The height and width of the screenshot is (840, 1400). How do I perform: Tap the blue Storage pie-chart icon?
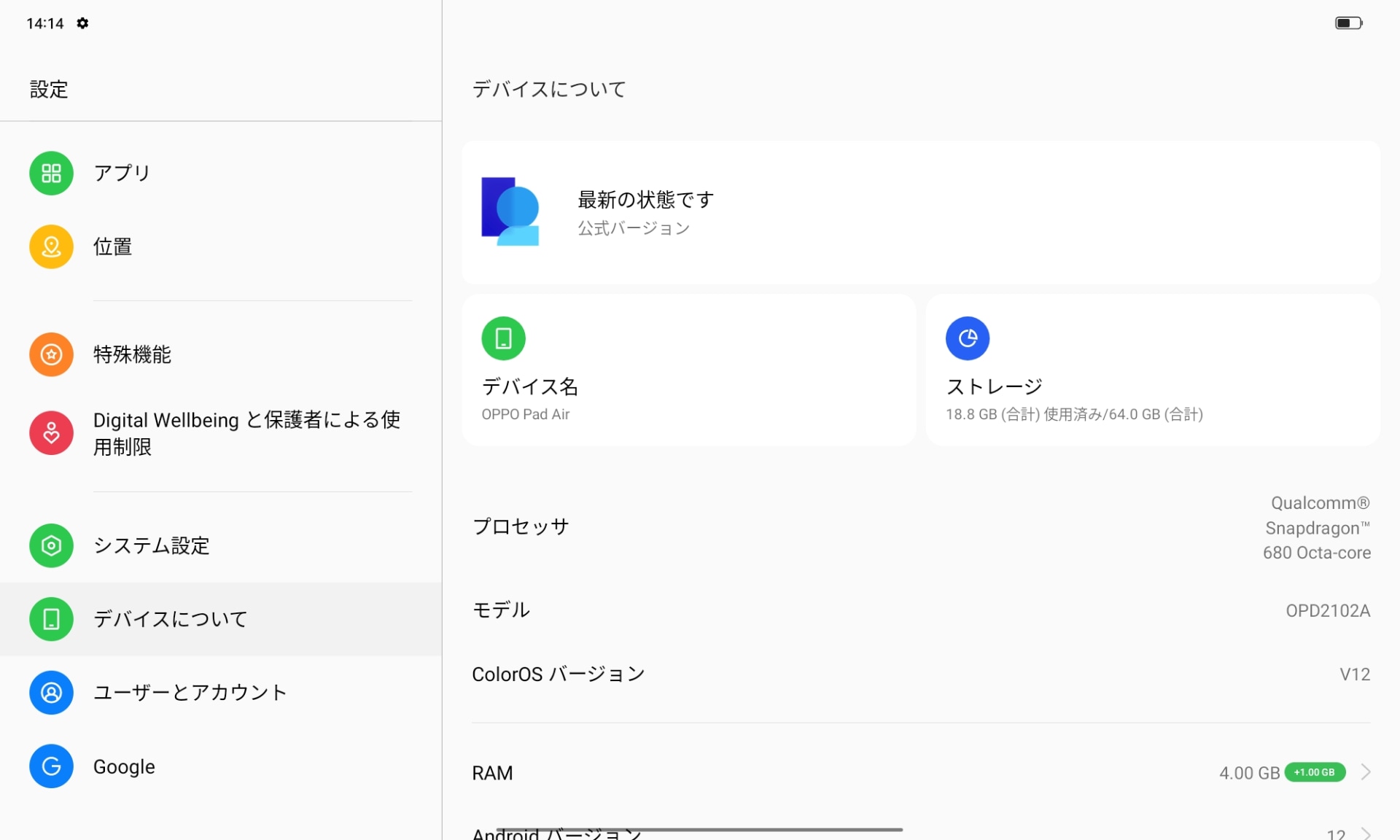pos(967,338)
